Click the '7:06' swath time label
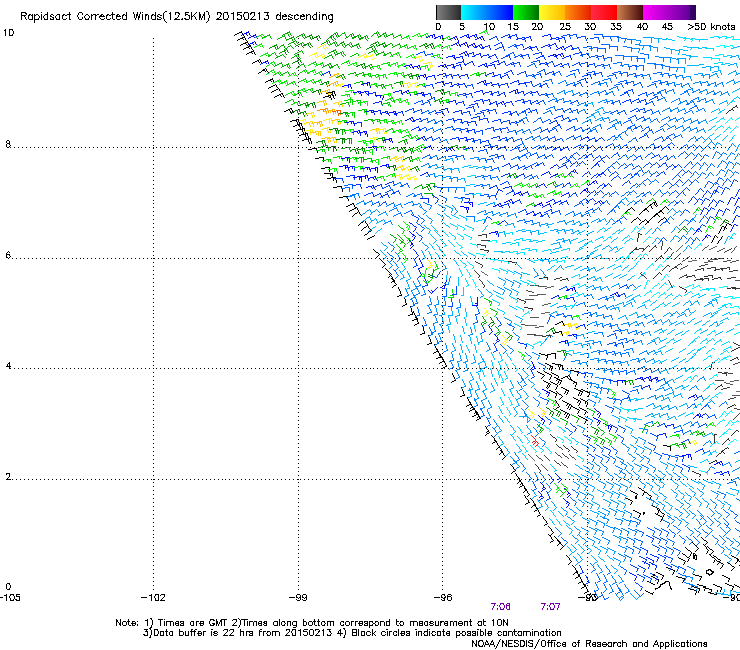This screenshot has height=650, width=740. tap(500, 607)
